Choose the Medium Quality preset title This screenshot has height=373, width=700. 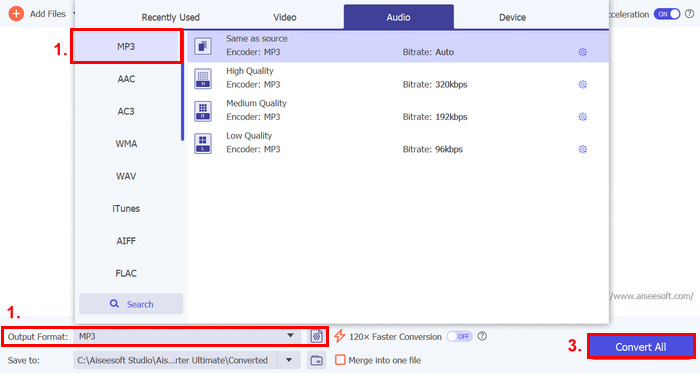pos(256,103)
